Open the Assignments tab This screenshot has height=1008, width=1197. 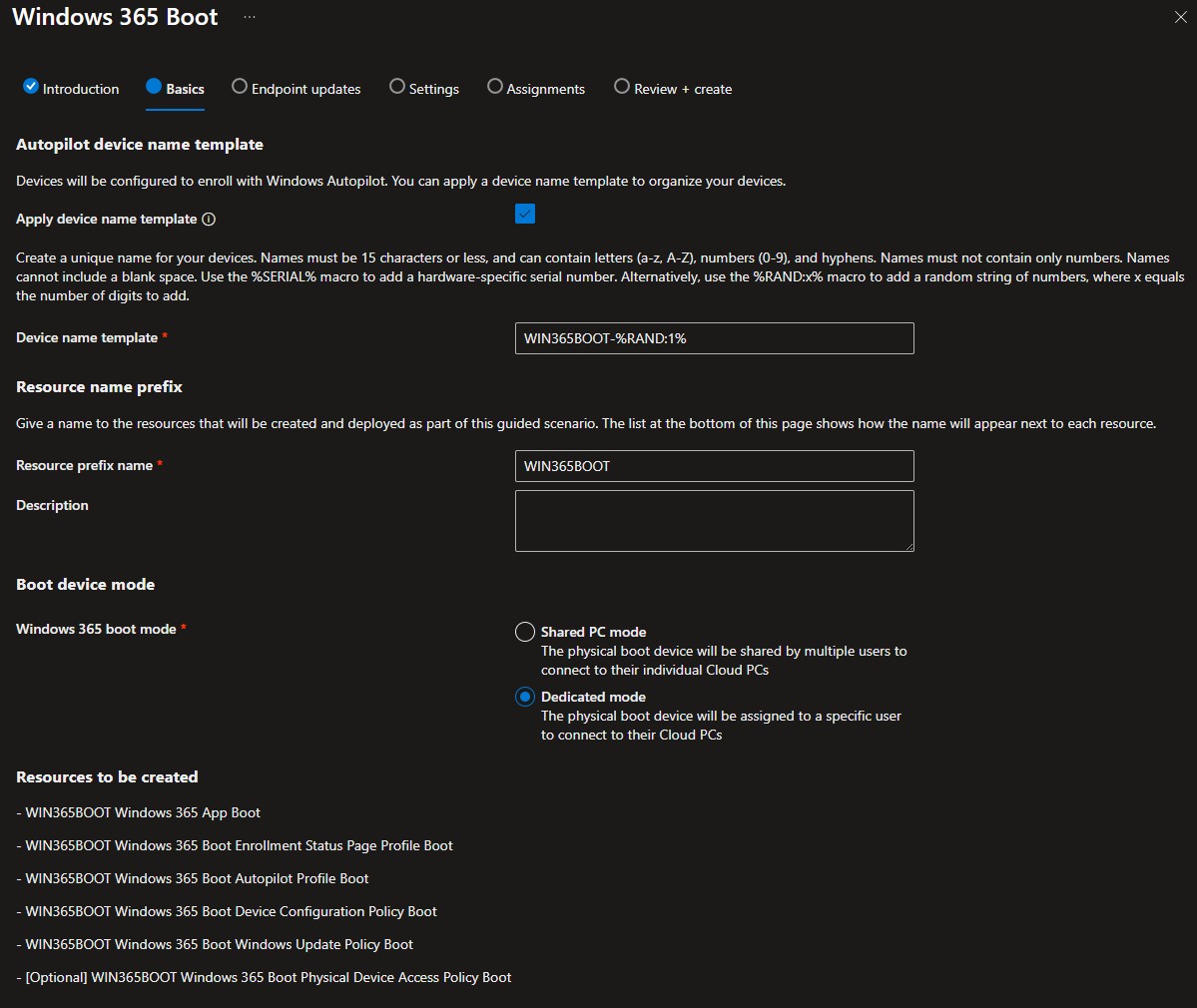coord(545,89)
